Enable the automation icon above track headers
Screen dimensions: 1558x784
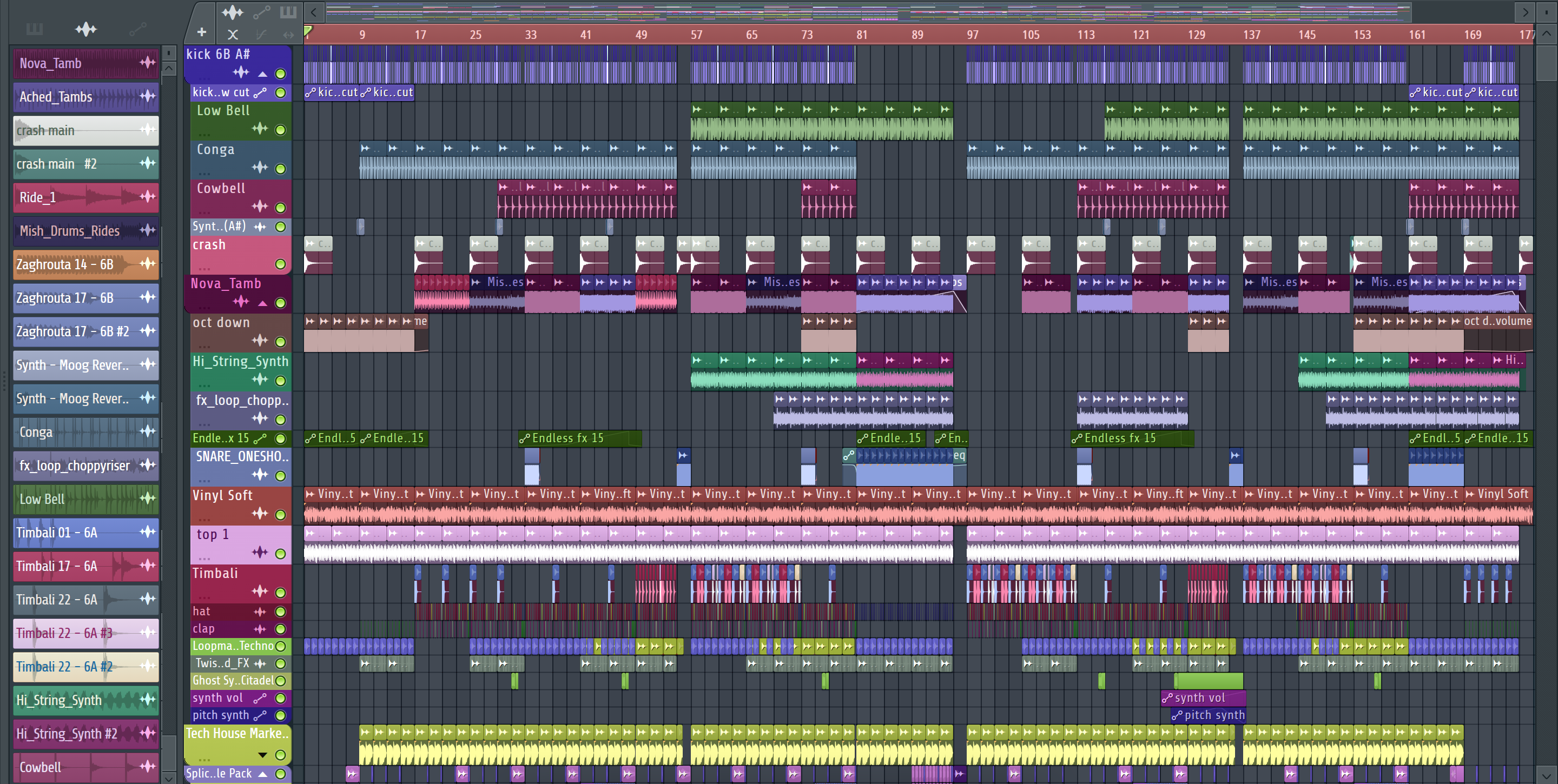261,12
